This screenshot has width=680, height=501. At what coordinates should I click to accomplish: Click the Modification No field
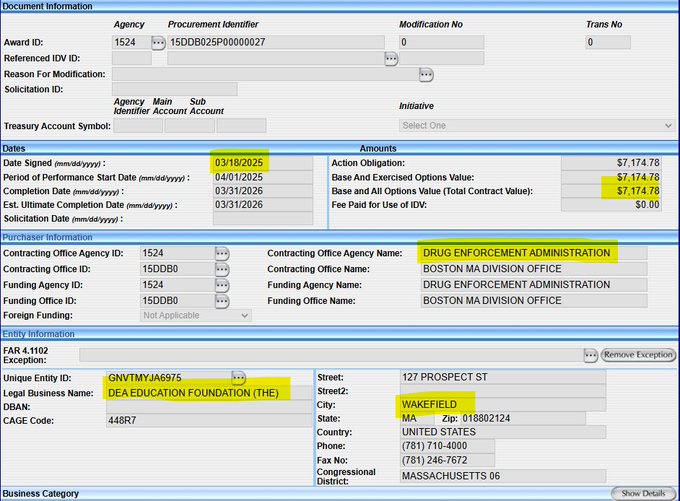pyautogui.click(x=441, y=43)
